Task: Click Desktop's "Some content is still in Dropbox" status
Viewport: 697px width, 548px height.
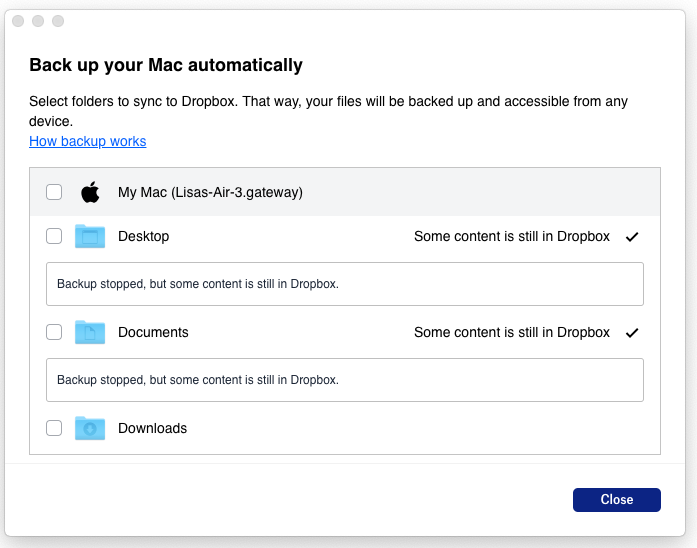Action: pyautogui.click(x=511, y=236)
